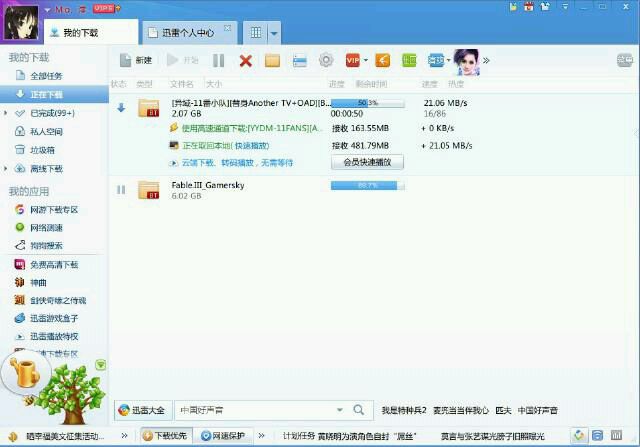Click Another task progress bar at 50.3%
The image size is (640, 447).
[x=367, y=103]
